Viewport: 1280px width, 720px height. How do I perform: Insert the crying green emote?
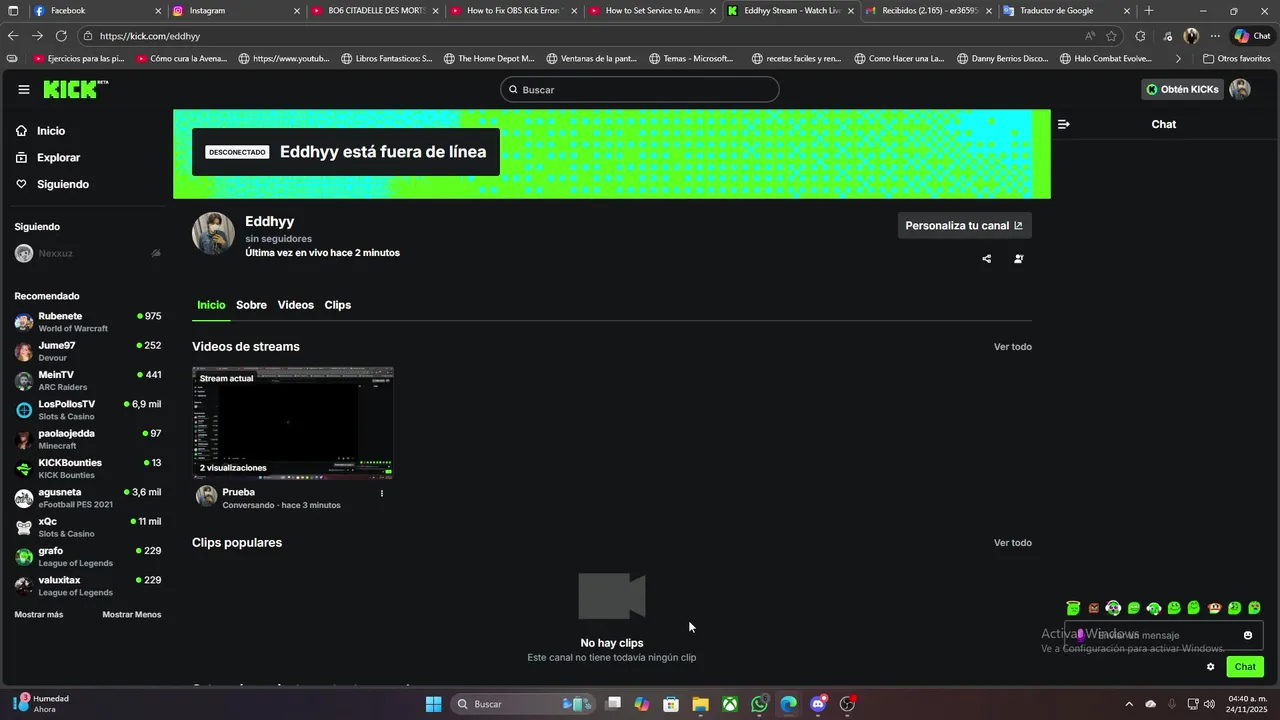pos(1254,608)
